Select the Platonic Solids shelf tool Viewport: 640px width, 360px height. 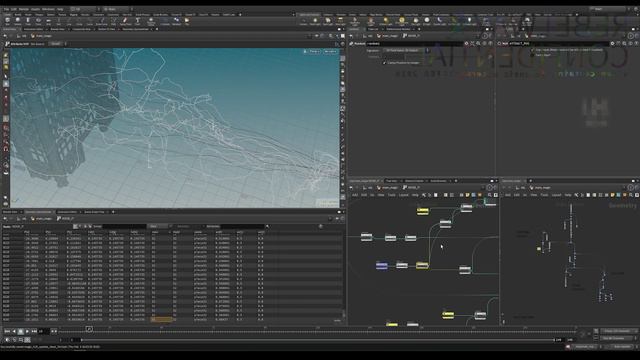coord(151,21)
